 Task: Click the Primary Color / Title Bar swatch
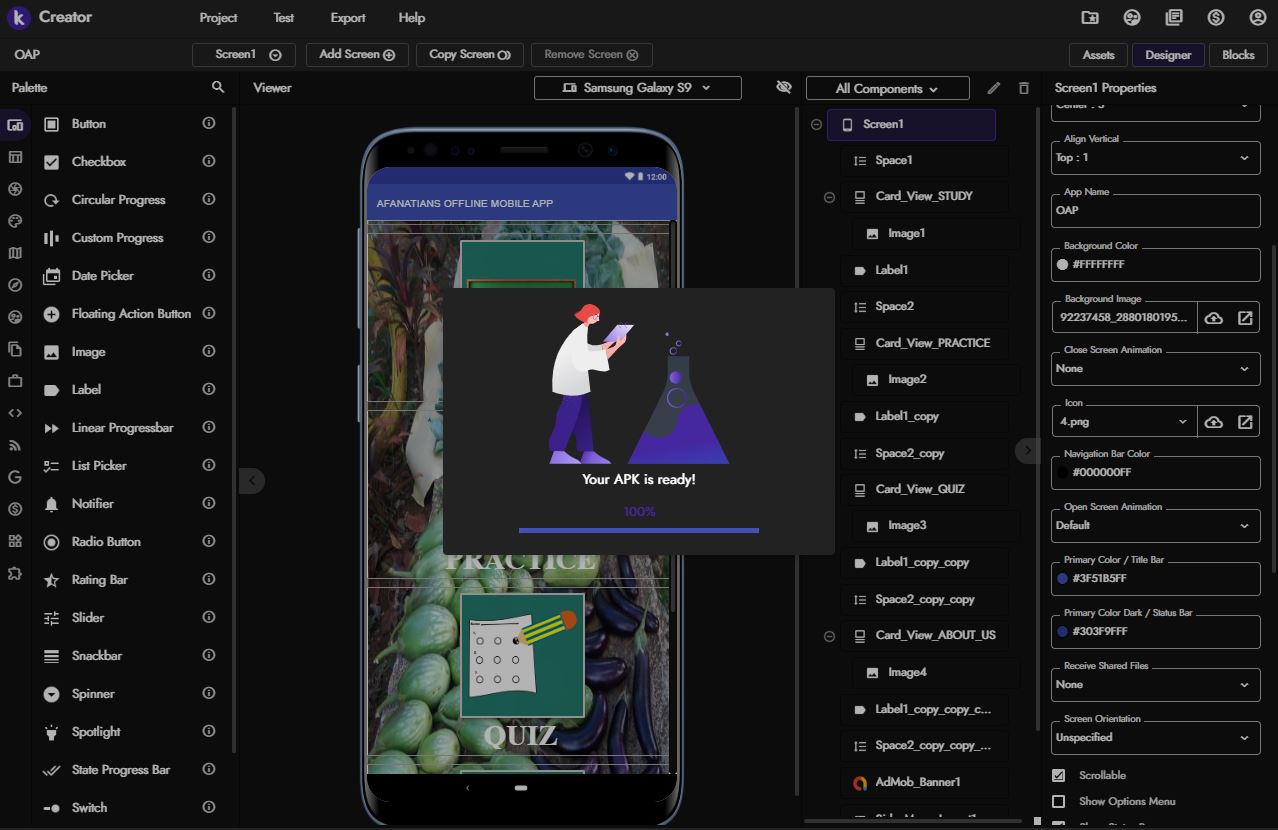[1062, 578]
